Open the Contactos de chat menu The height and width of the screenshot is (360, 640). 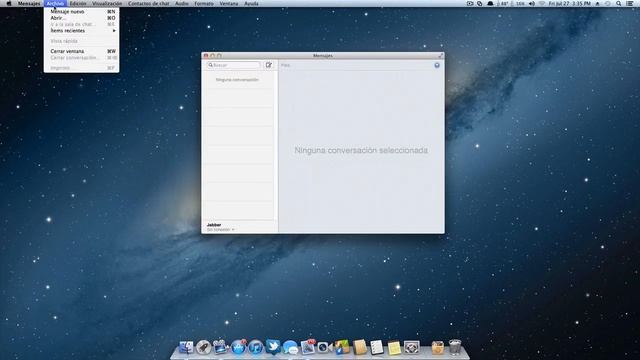point(149,3)
